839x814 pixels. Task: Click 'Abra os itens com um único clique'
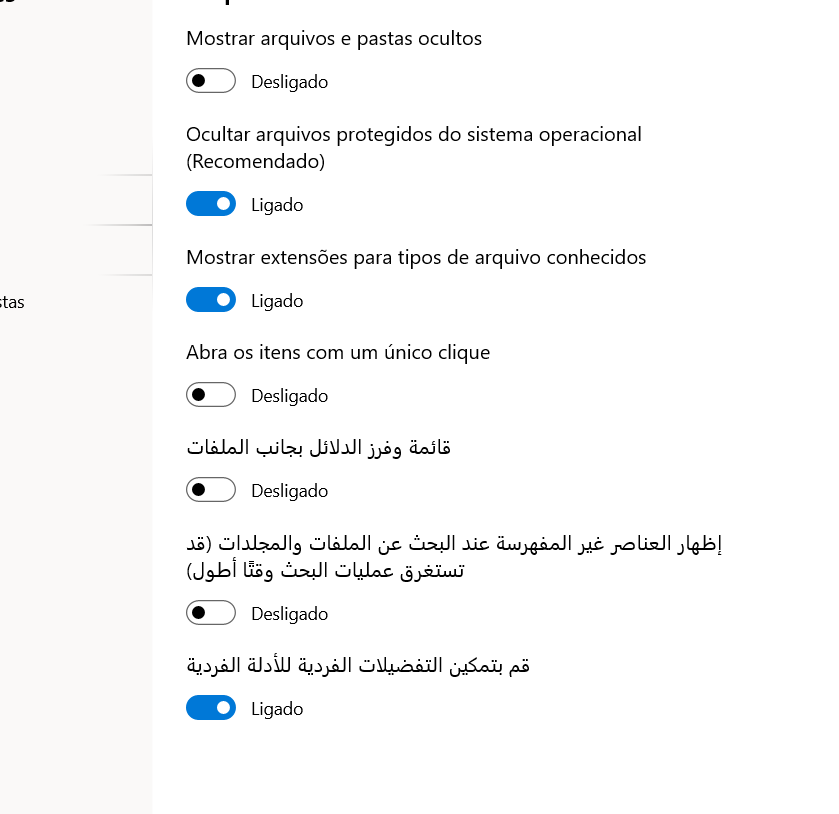[x=337, y=352]
